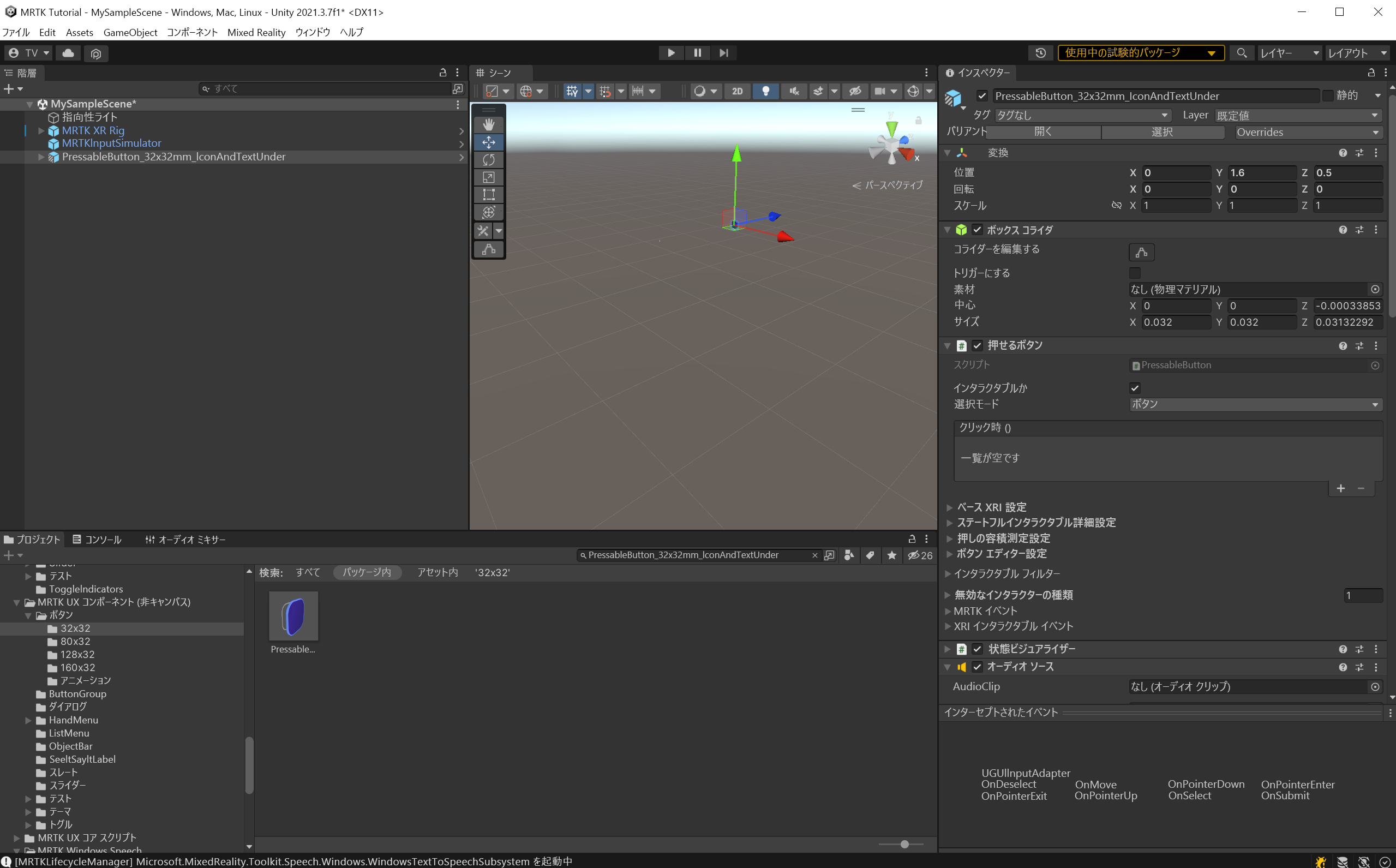Toggle the Static checkbox
Image resolution: width=1396 pixels, height=868 pixels.
(1328, 95)
